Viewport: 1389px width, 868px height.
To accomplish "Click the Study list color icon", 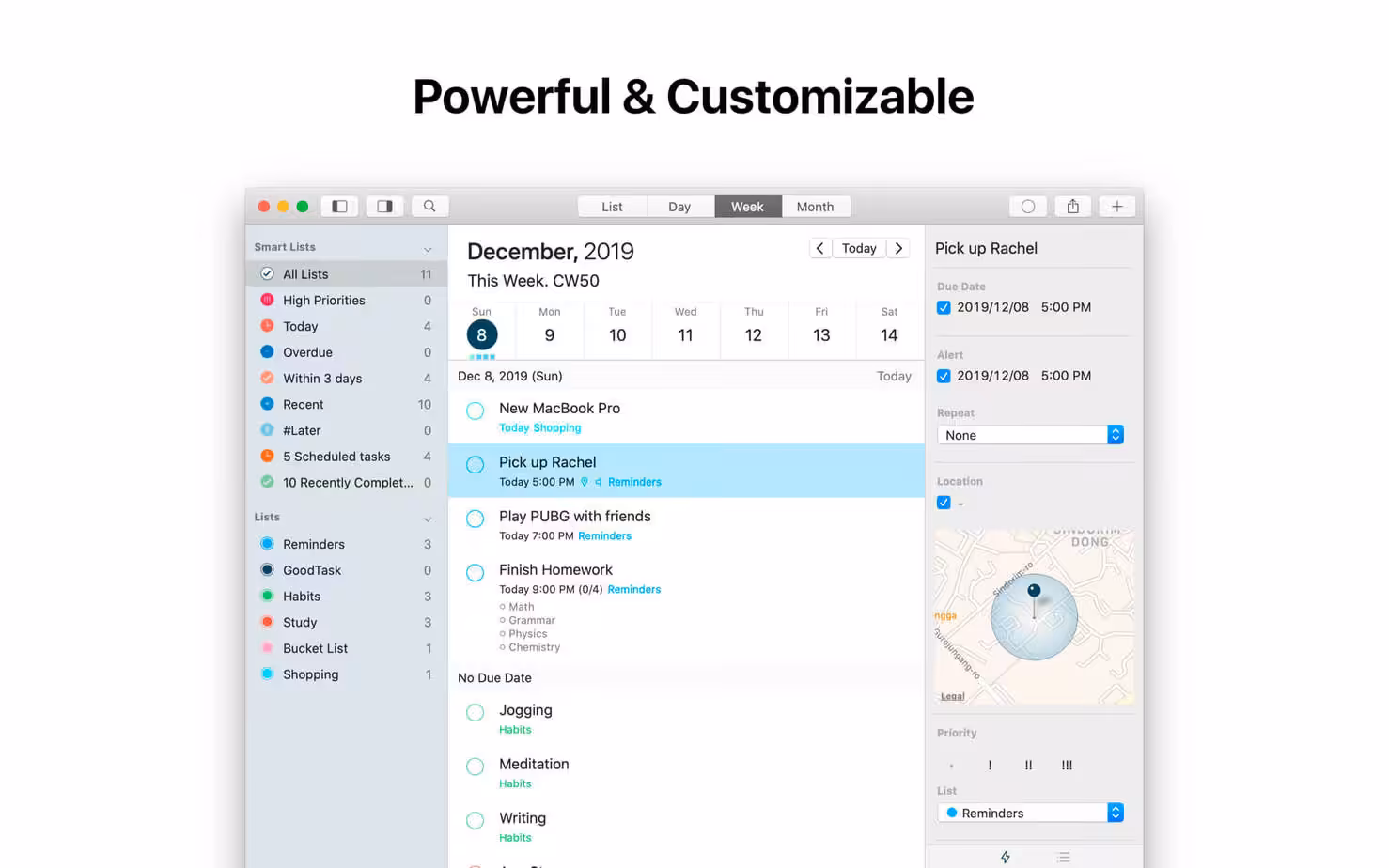I will coord(267,622).
